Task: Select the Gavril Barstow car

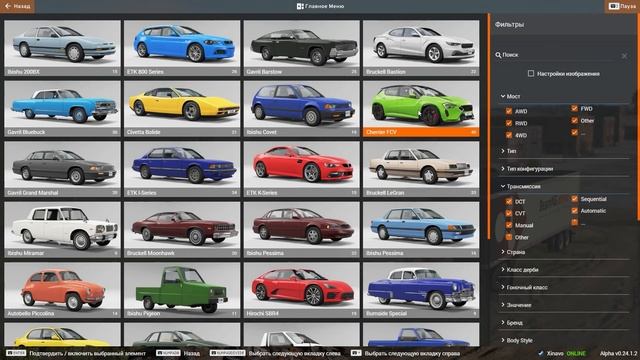Action: click(301, 48)
